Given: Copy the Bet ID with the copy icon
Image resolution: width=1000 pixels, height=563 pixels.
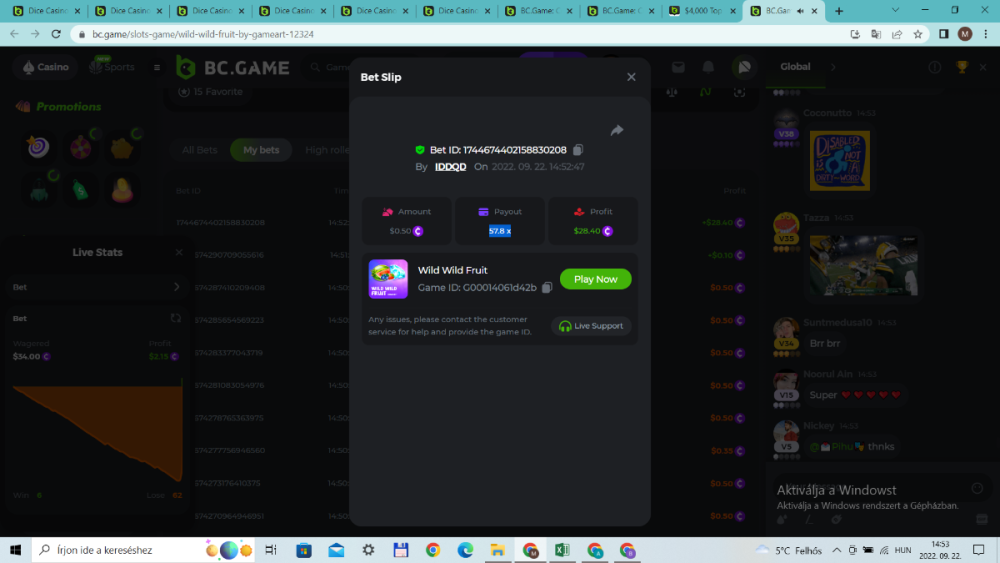Looking at the screenshot, I should pyautogui.click(x=578, y=150).
